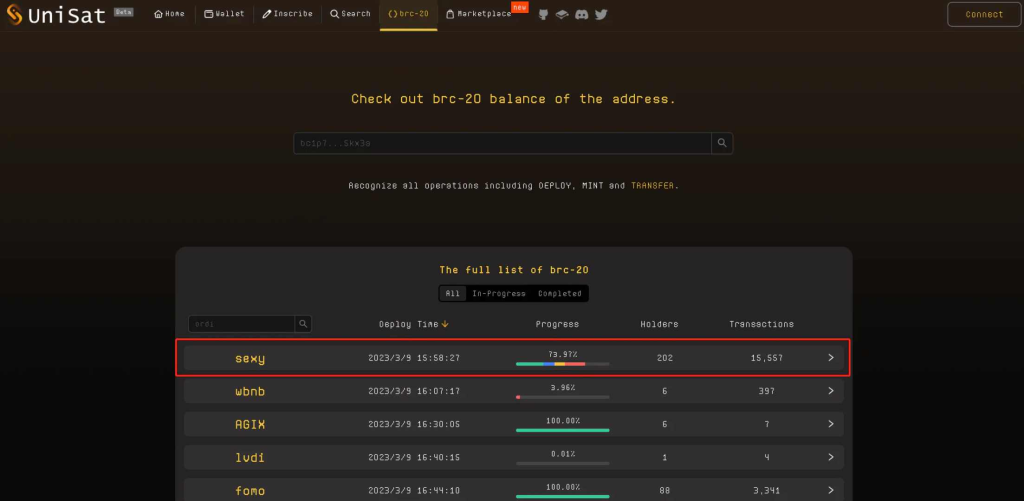Image resolution: width=1024 pixels, height=501 pixels.
Task: Open the Wallet page
Action: point(224,14)
